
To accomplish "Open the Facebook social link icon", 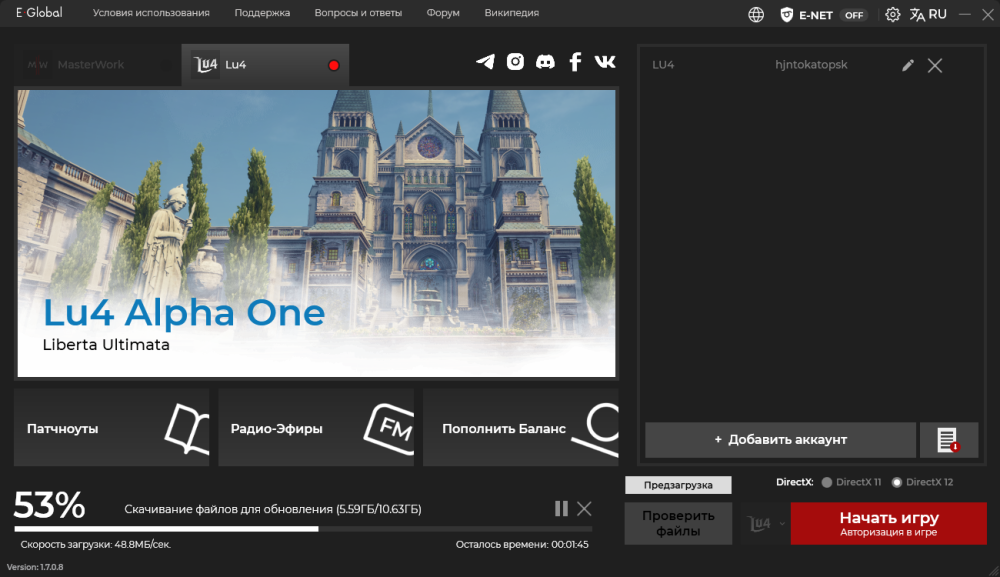I will coord(575,62).
